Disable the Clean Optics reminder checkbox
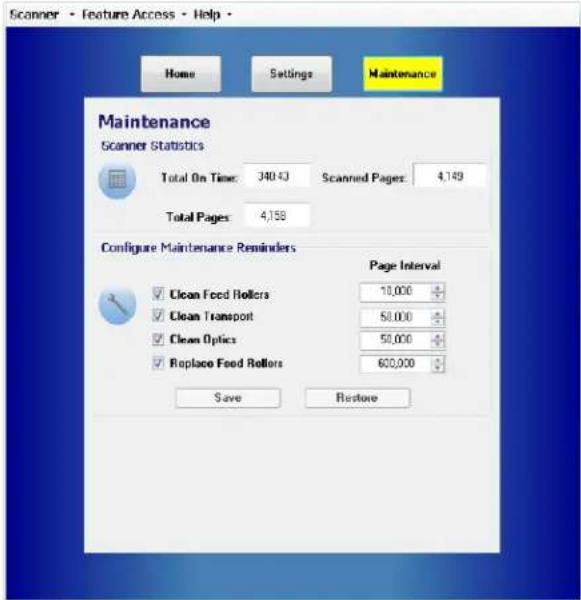This screenshot has width=581, height=600. (x=158, y=339)
